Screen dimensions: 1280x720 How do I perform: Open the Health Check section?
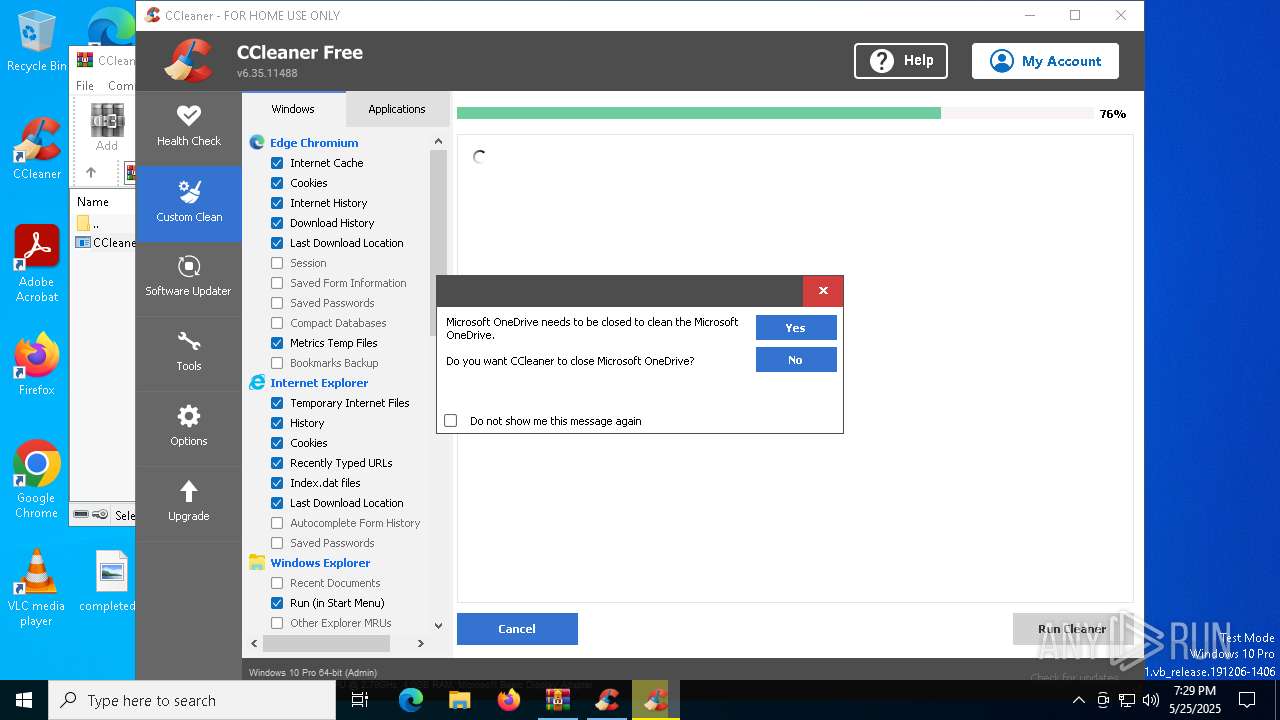click(188, 127)
